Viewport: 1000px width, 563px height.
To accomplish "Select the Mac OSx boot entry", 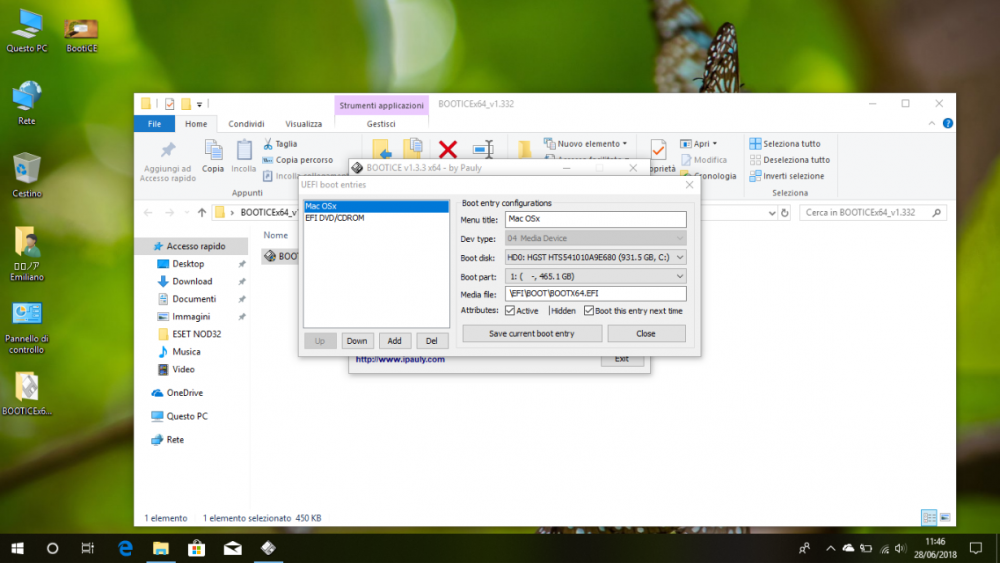I will [x=376, y=207].
